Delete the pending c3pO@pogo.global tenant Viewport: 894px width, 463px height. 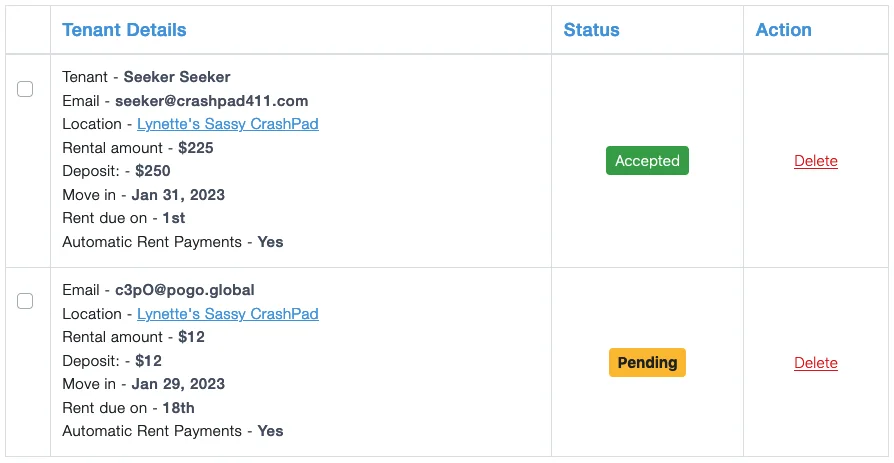click(x=816, y=363)
